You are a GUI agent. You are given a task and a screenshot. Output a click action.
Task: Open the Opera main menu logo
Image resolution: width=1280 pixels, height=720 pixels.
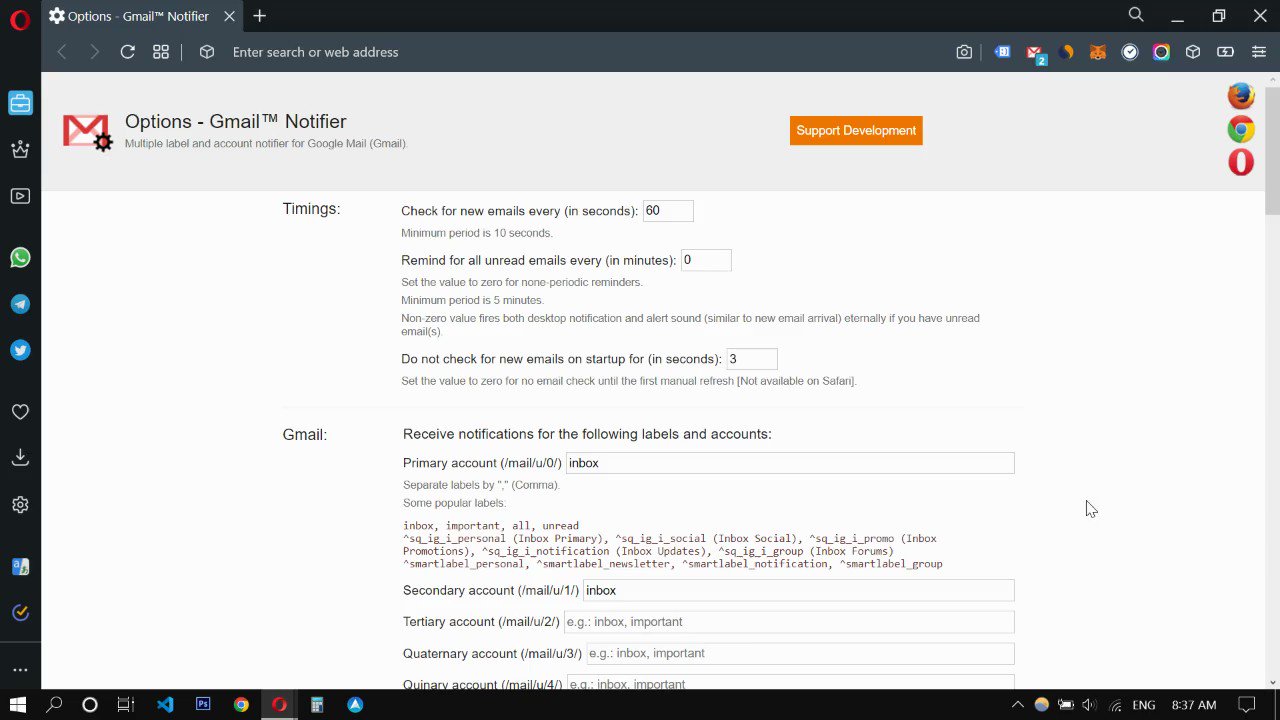pos(20,19)
